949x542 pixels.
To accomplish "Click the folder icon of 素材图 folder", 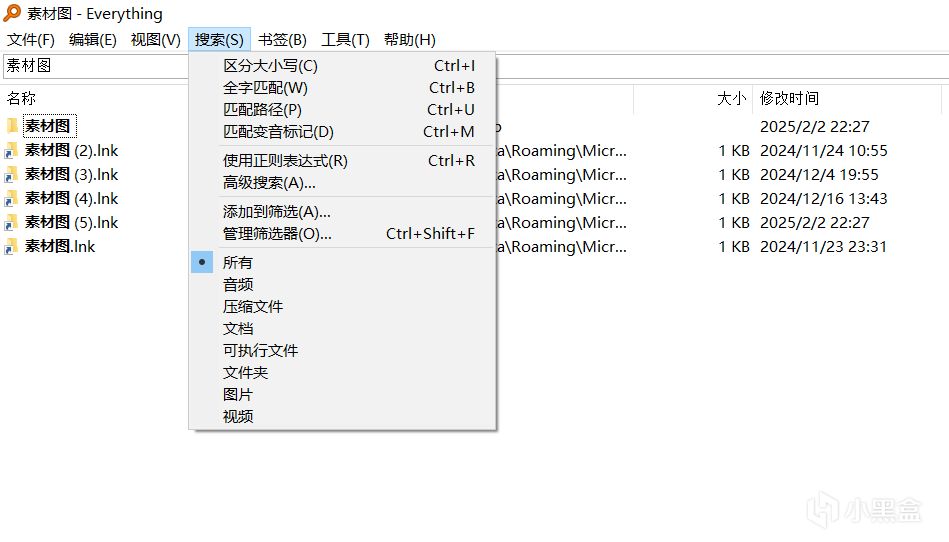I will coord(11,126).
